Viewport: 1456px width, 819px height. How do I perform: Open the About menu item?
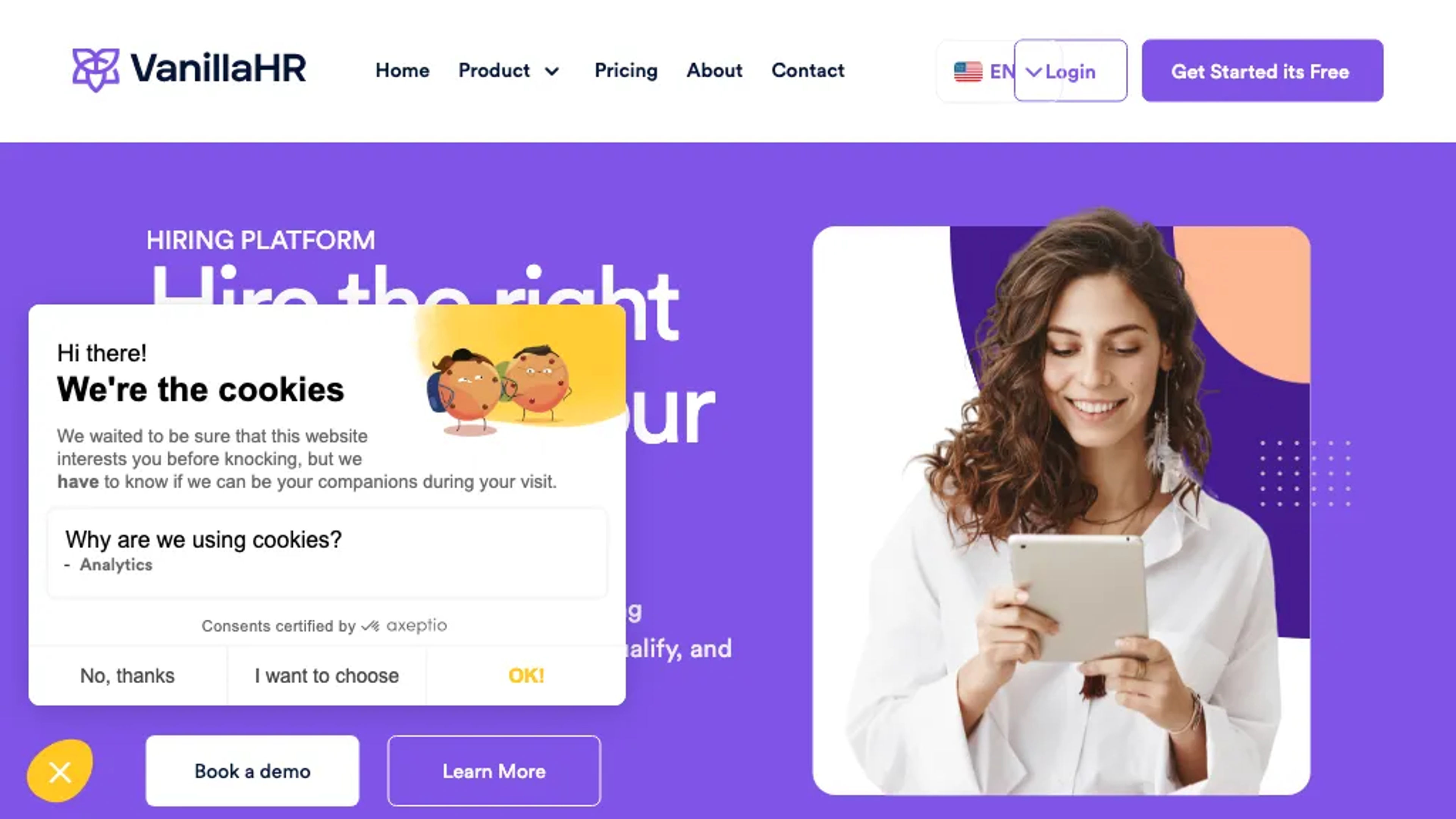click(714, 71)
